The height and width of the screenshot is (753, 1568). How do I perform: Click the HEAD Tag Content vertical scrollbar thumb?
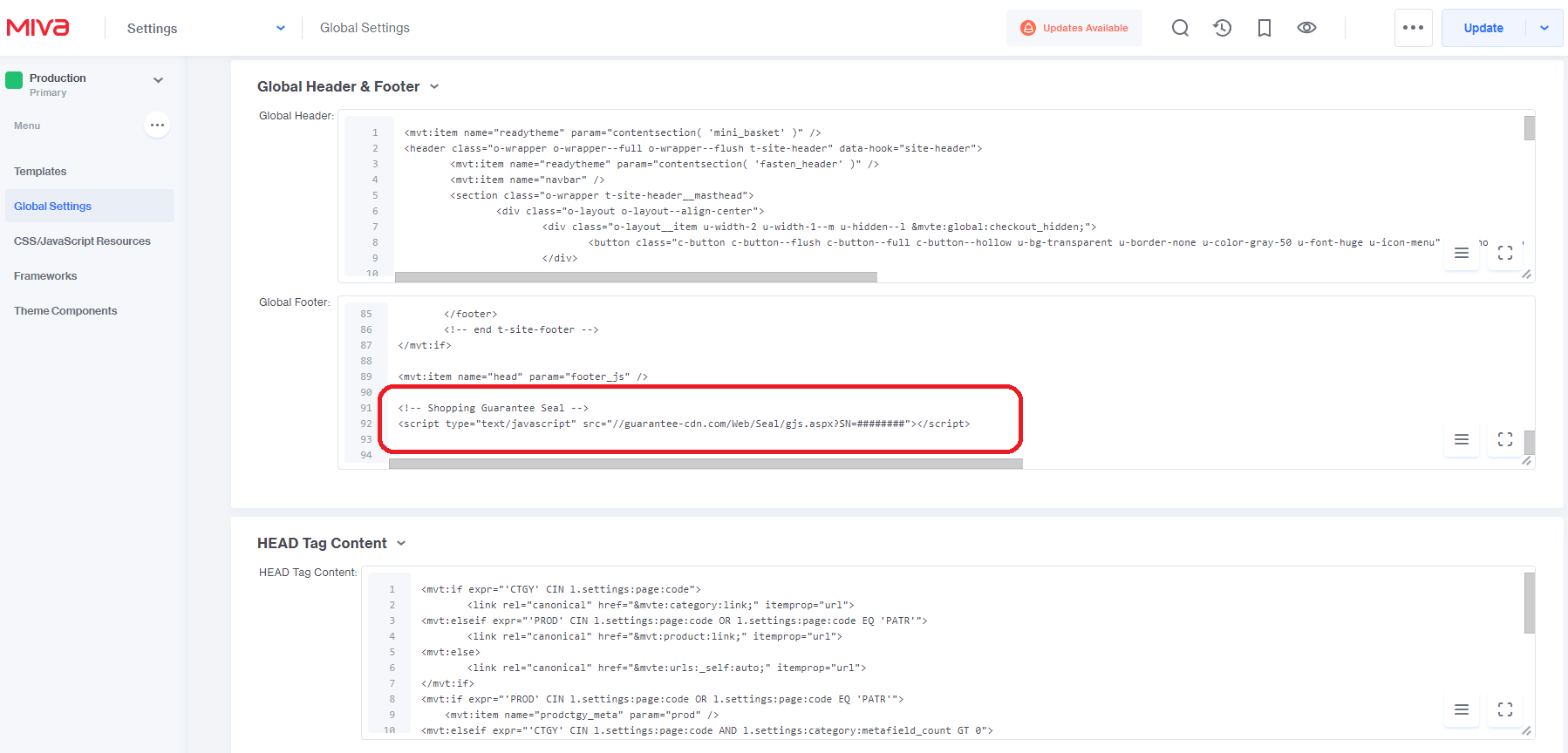pyautogui.click(x=1530, y=603)
